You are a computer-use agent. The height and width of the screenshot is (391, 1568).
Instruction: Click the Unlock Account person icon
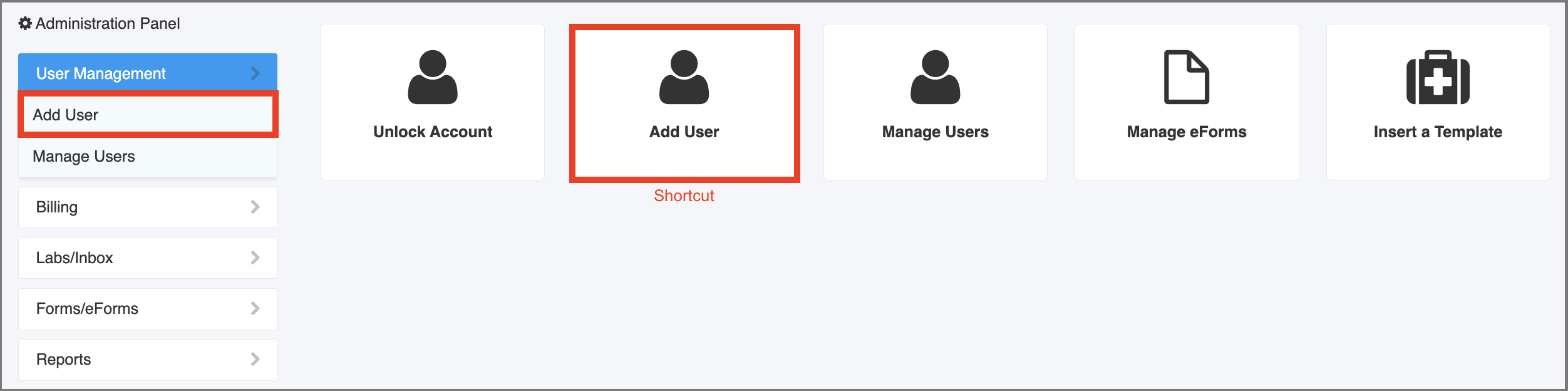[x=433, y=77]
